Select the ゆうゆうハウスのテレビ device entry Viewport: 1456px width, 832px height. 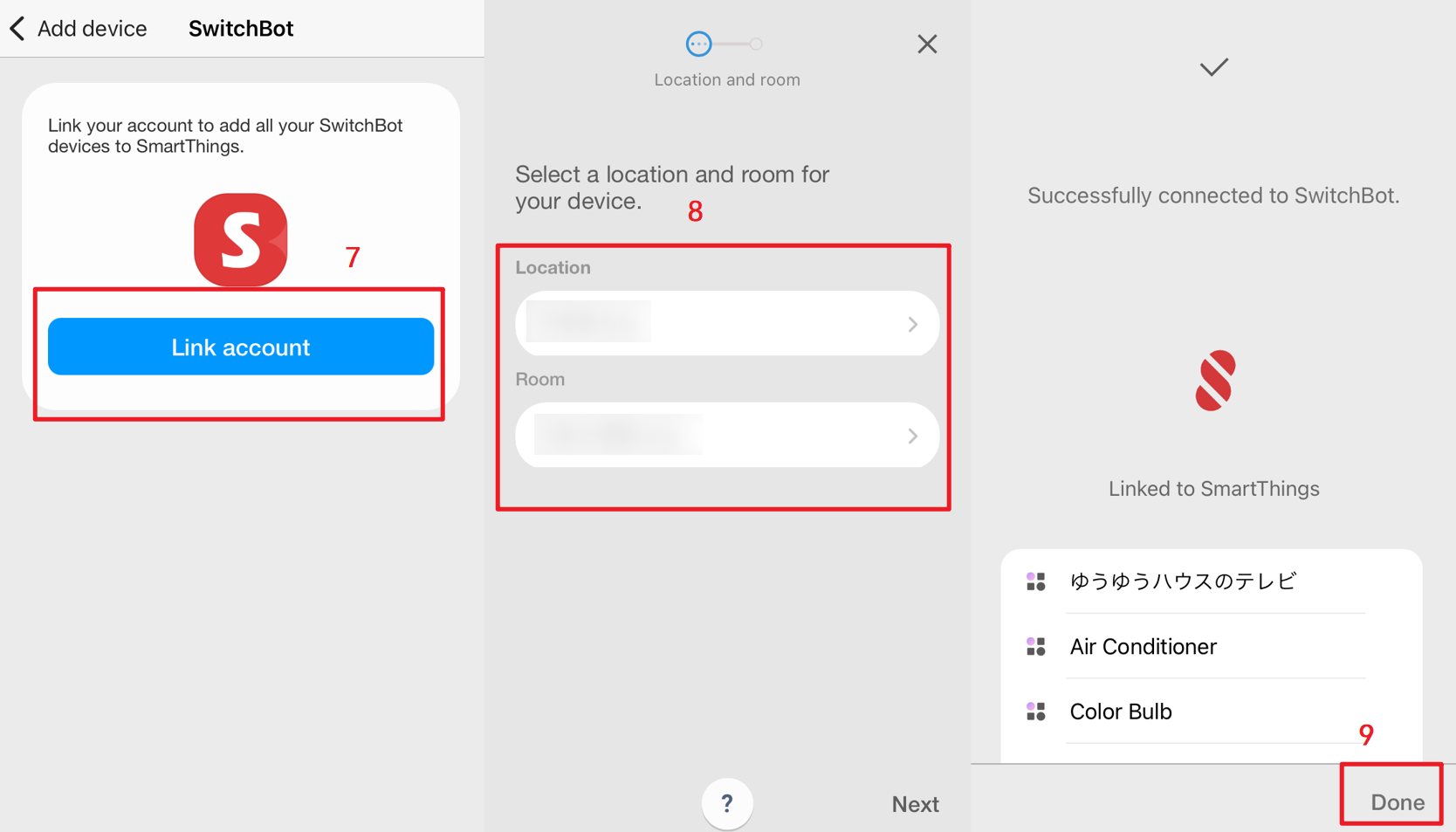1184,581
